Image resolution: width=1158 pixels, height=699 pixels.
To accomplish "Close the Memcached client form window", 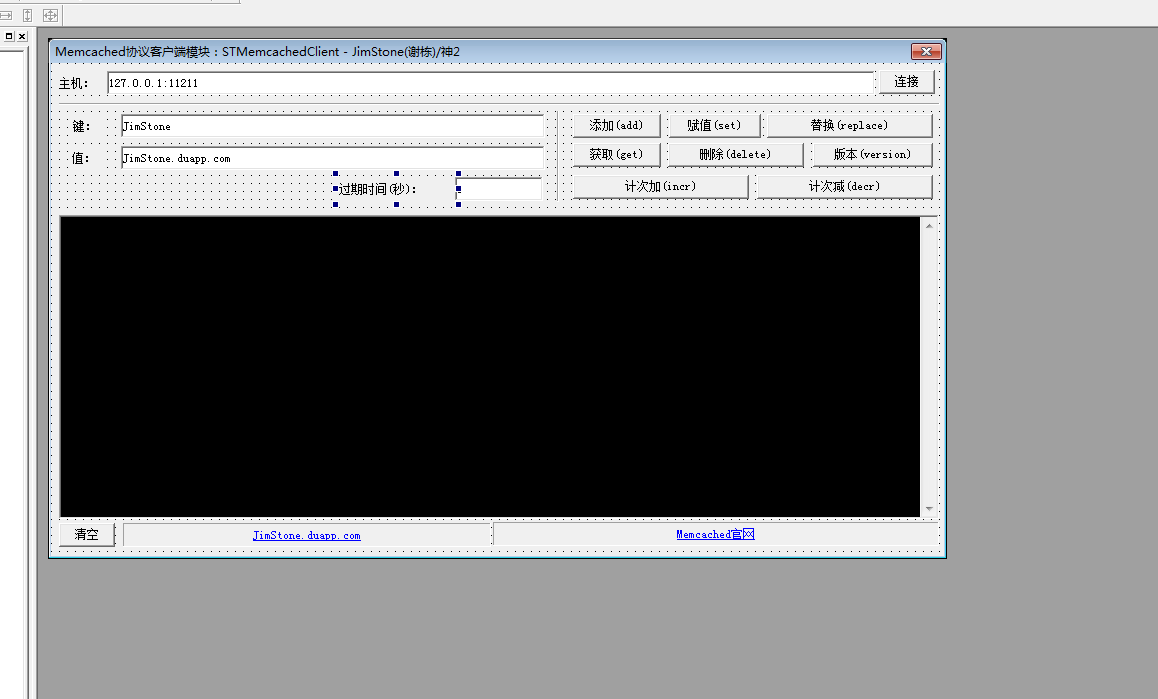I will pos(926,51).
